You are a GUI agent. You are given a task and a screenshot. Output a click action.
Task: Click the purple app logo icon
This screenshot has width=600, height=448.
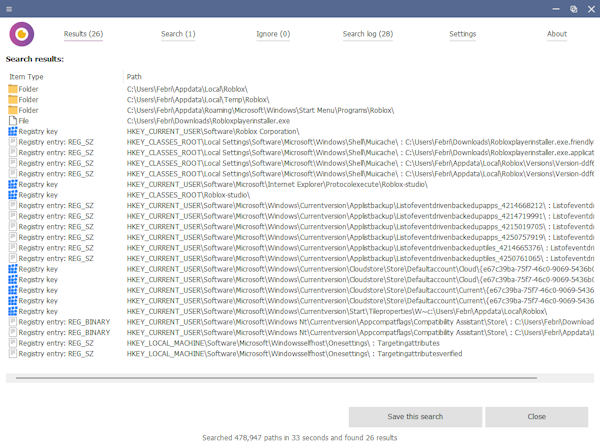[x=22, y=34]
